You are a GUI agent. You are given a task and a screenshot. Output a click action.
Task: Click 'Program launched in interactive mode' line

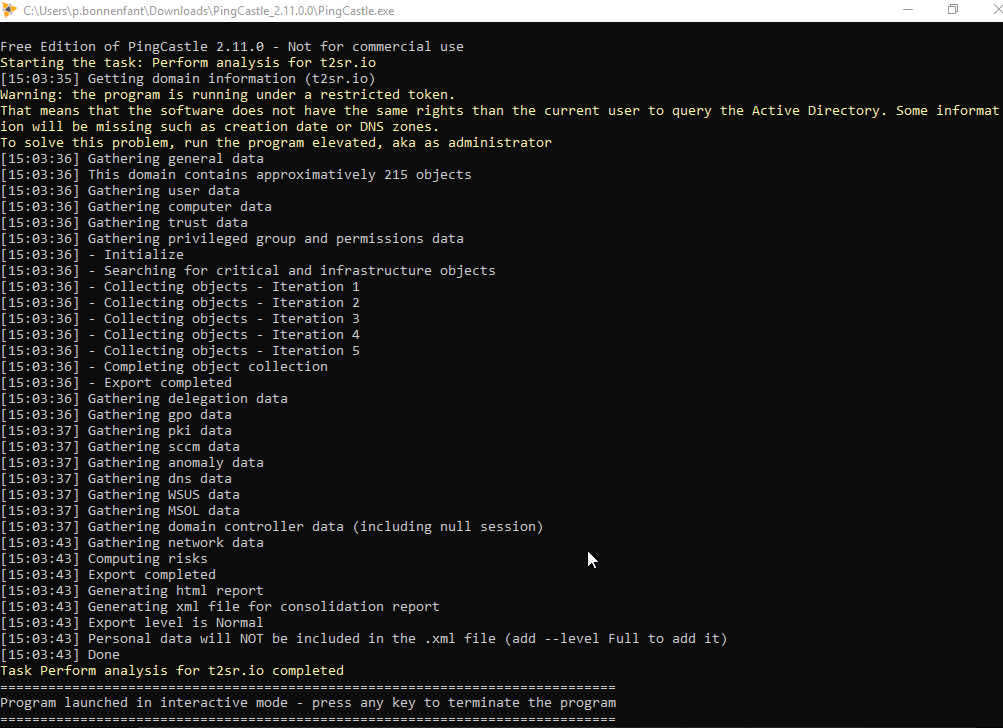pos(308,702)
